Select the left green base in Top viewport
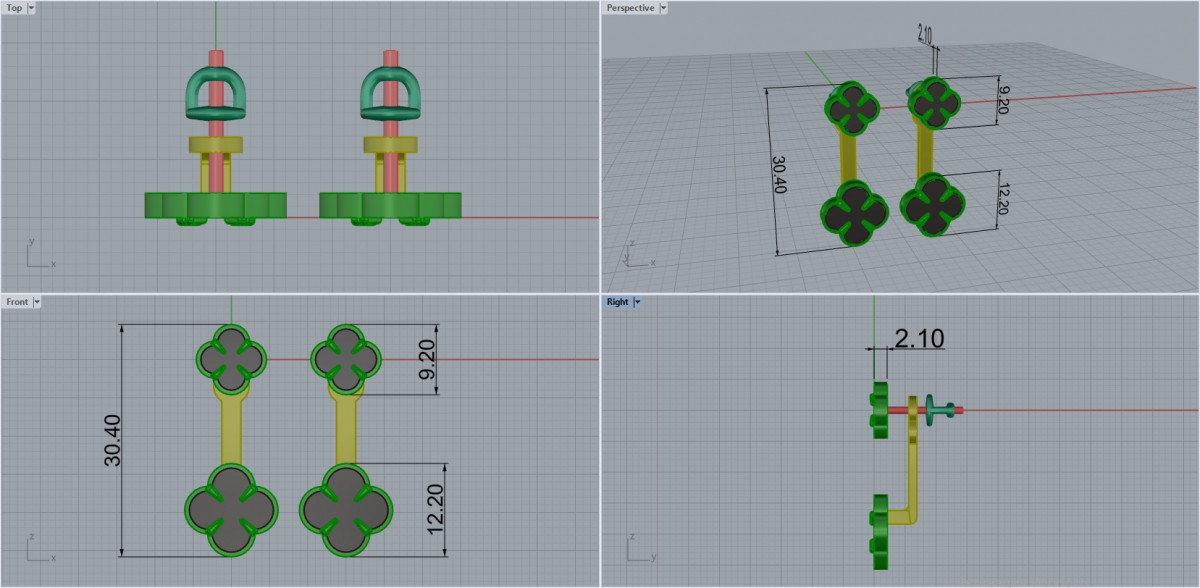Screen dimensions: 1200x588 coord(216,205)
